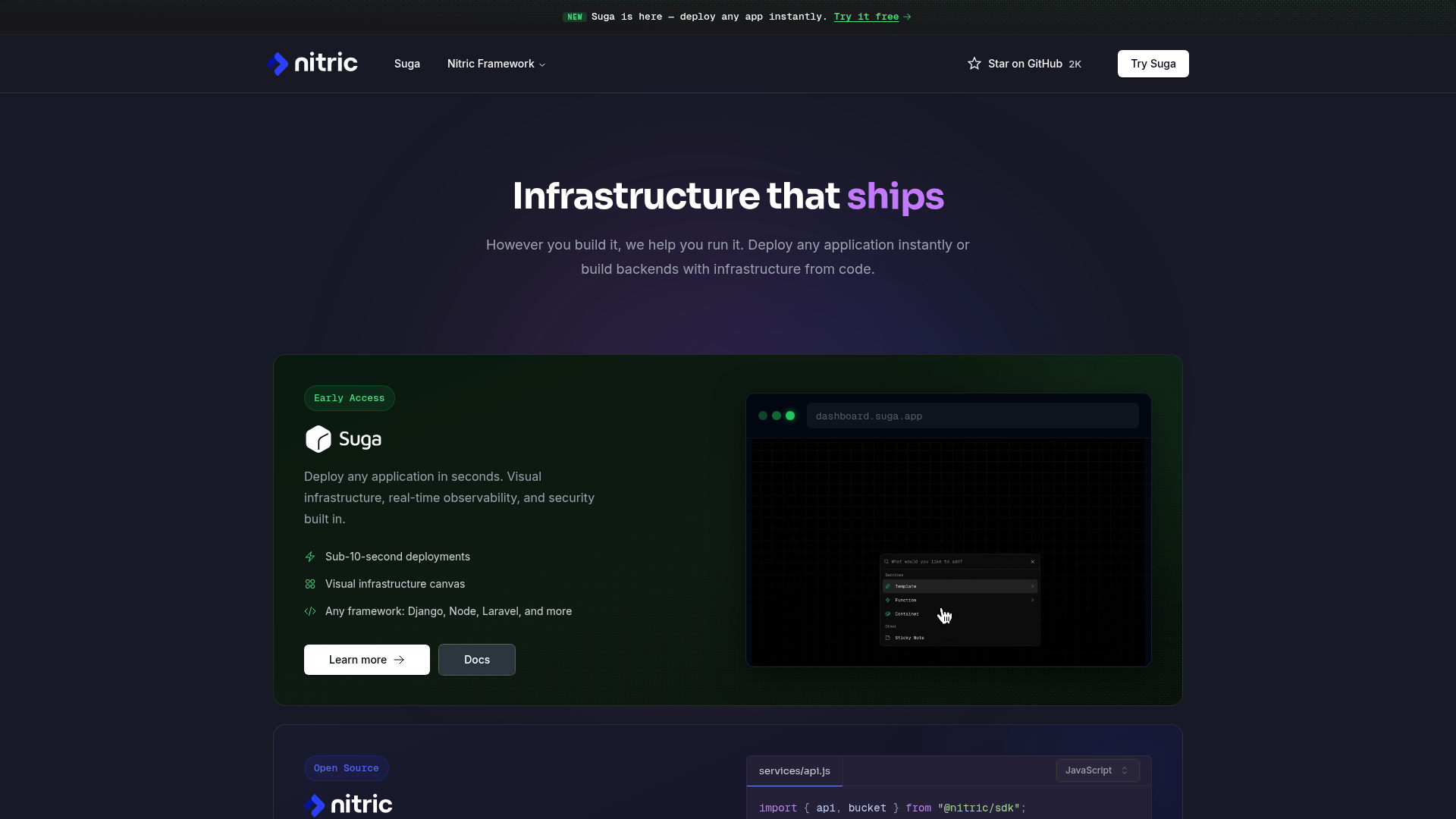Open the Star on GitHub link
Screen dimensions: 1456x819
pos(1025,64)
